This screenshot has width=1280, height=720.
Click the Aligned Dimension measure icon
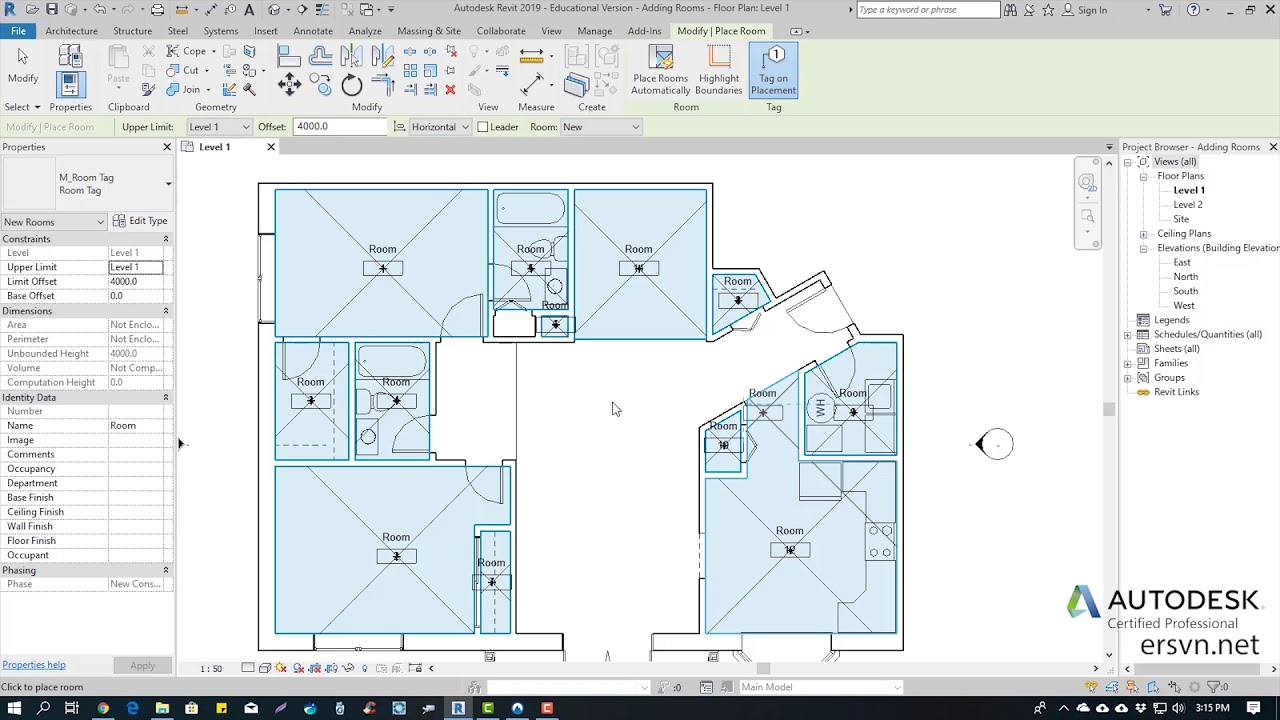532,84
